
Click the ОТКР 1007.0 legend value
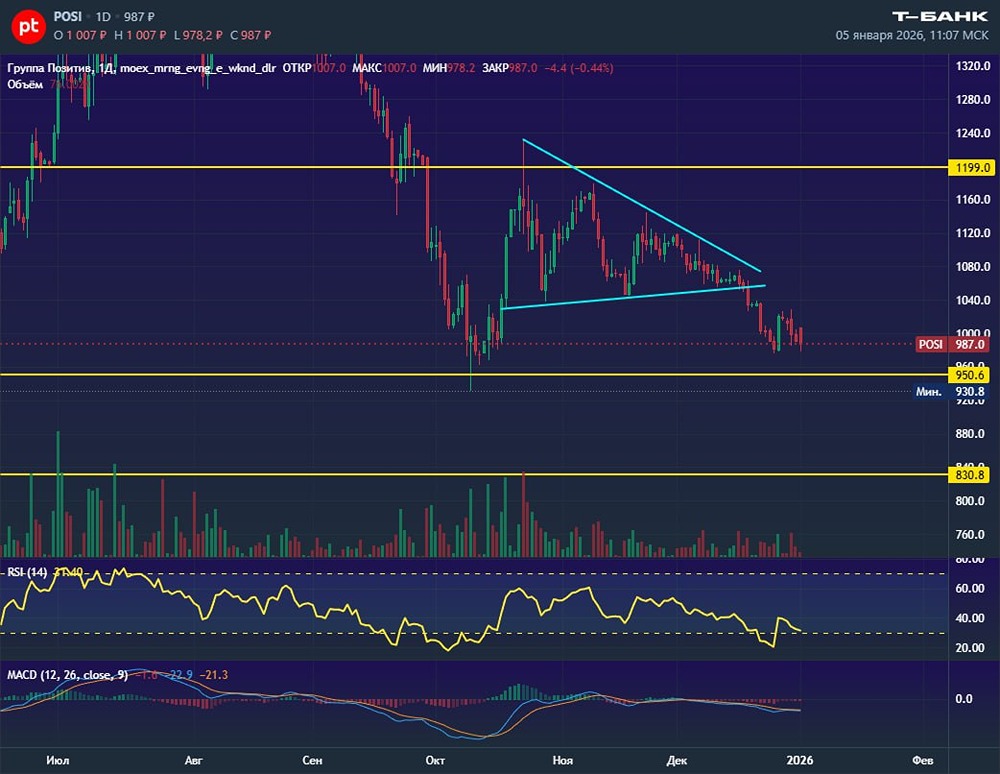314,68
